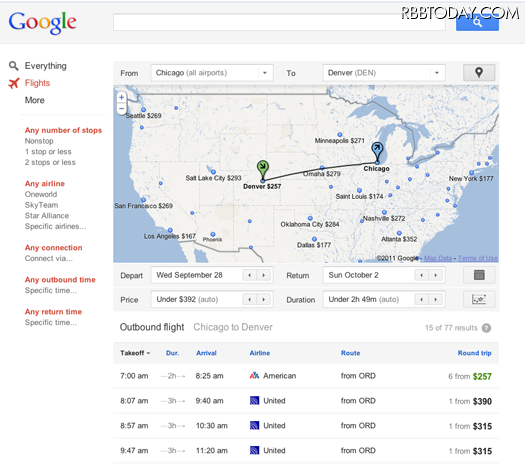525x468 pixels.
Task: Click the To field Denver (DEN)
Action: [x=384, y=73]
